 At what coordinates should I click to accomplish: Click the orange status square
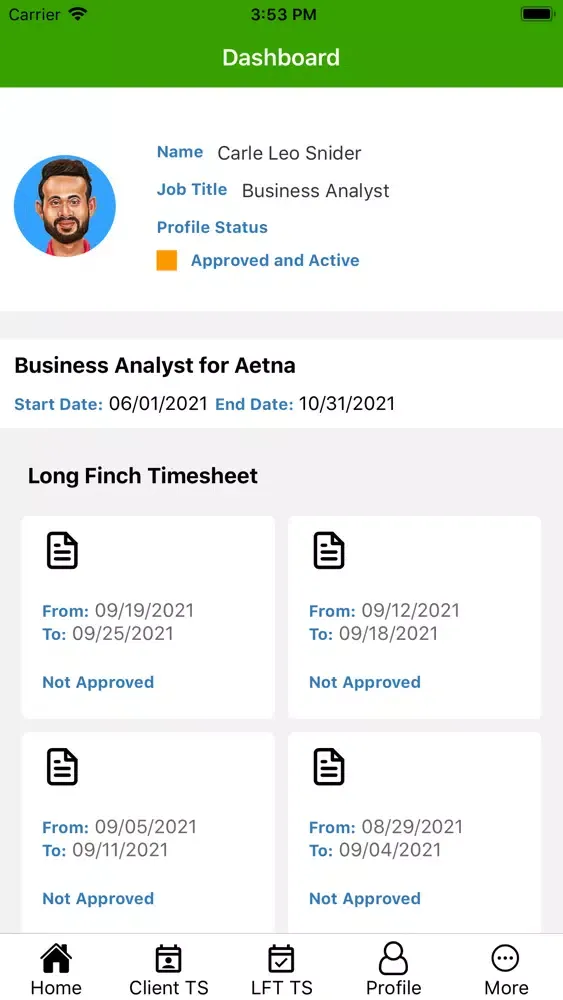click(x=166, y=260)
